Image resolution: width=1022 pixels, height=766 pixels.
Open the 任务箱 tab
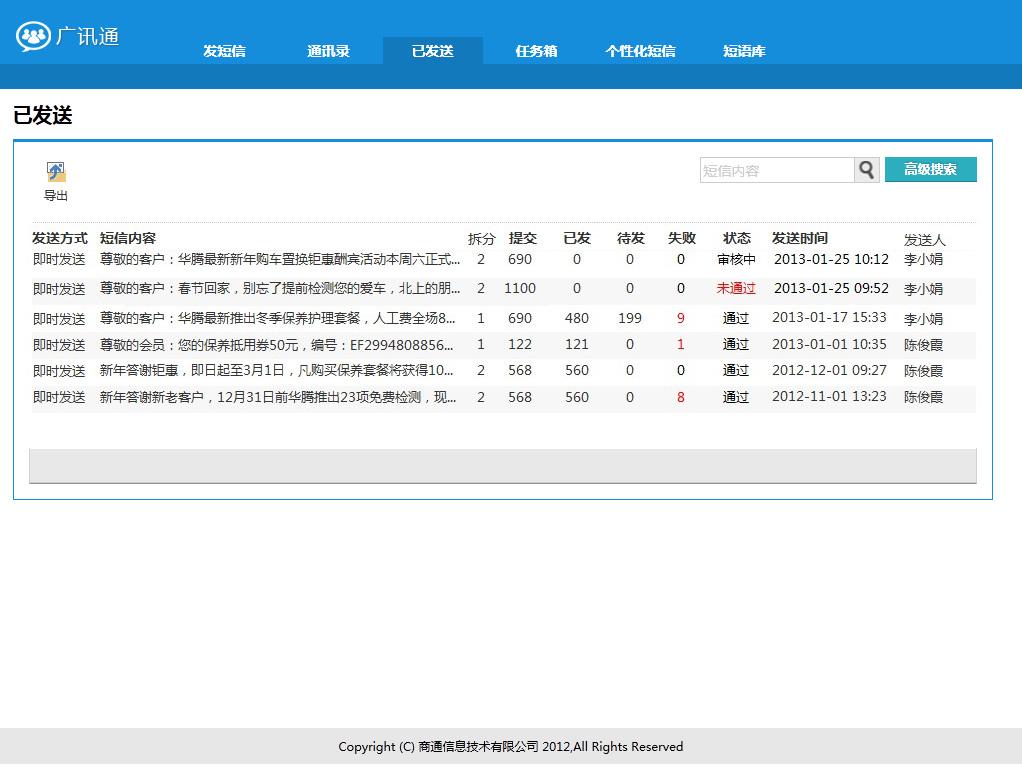[535, 50]
